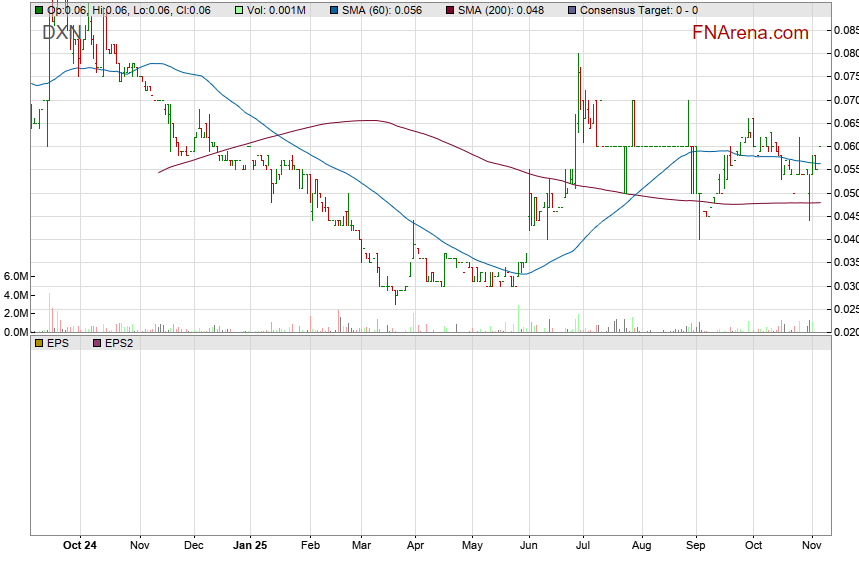Click the Oct 24 date axis label
This screenshot has width=859, height=566.
click(79, 545)
